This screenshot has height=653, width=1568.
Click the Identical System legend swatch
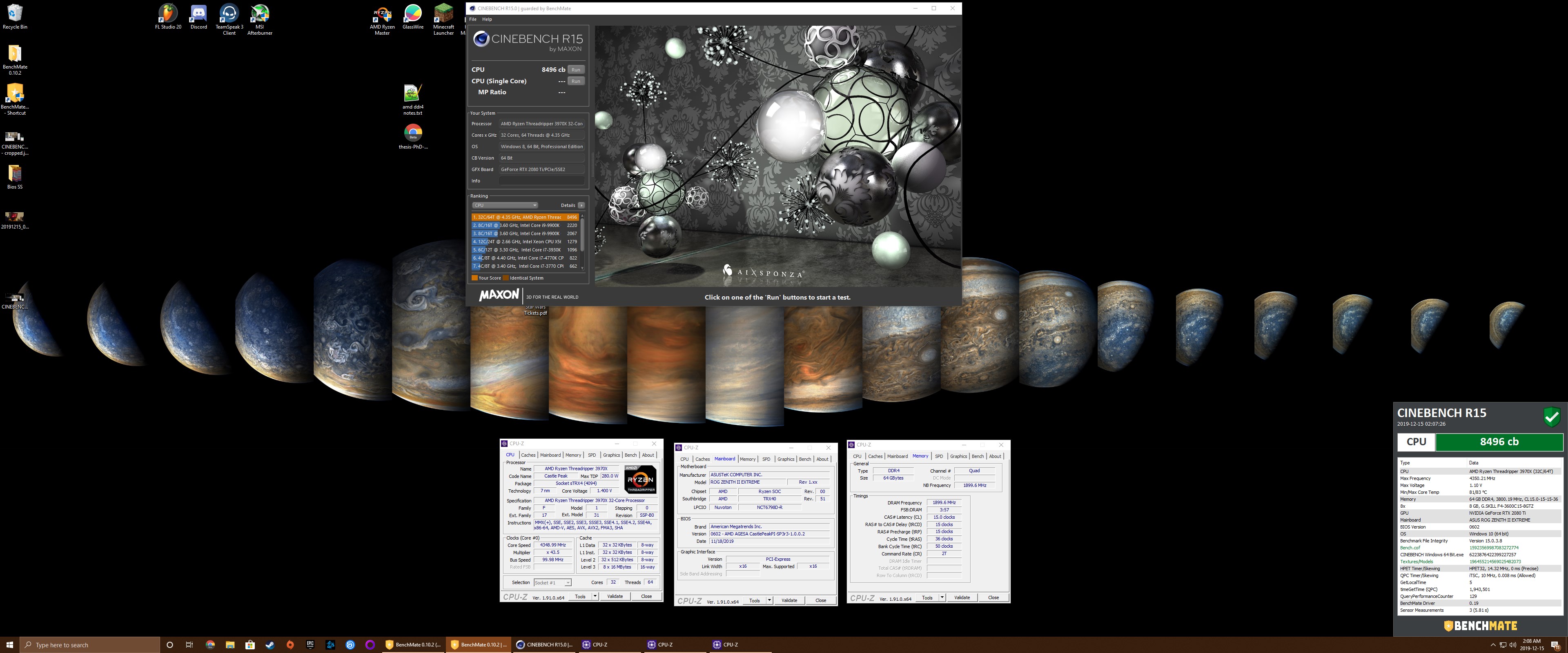tap(506, 278)
